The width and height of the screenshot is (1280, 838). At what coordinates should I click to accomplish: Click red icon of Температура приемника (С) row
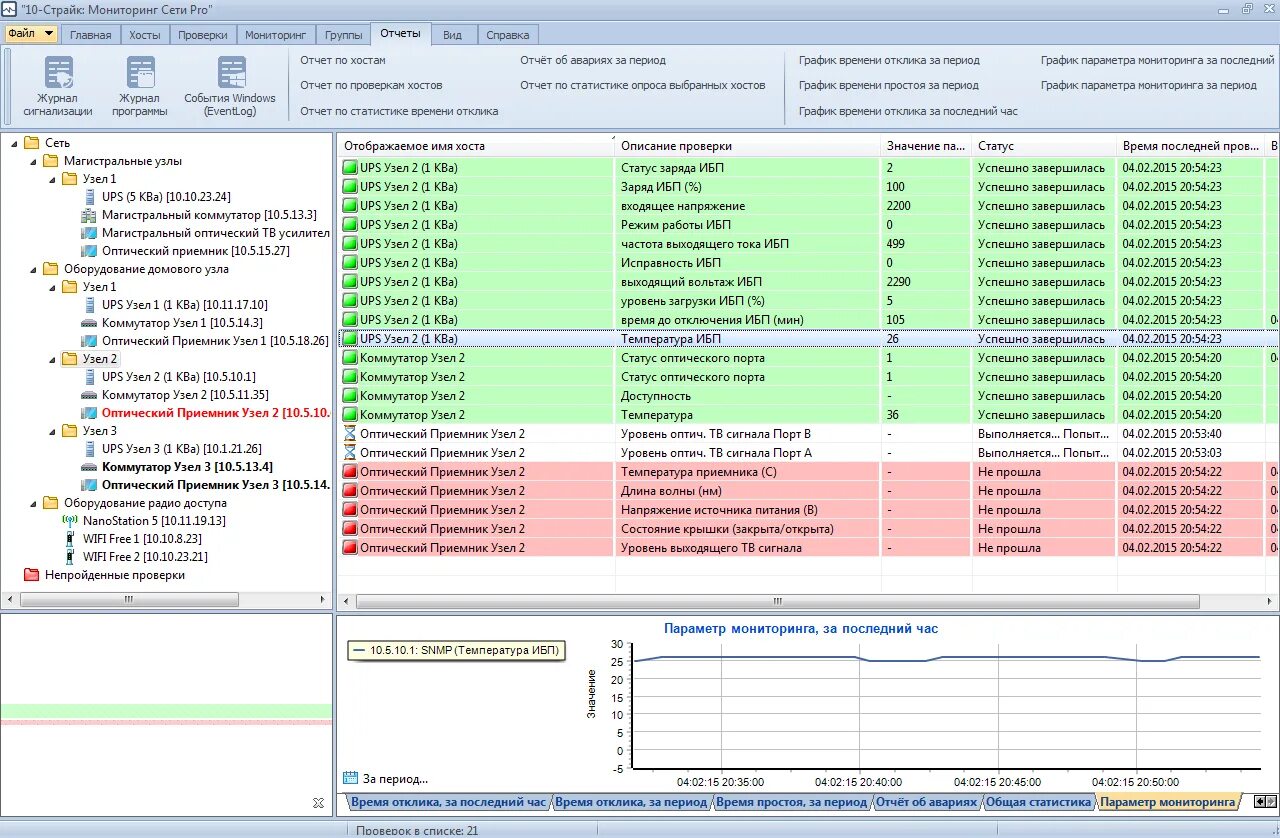click(x=350, y=472)
